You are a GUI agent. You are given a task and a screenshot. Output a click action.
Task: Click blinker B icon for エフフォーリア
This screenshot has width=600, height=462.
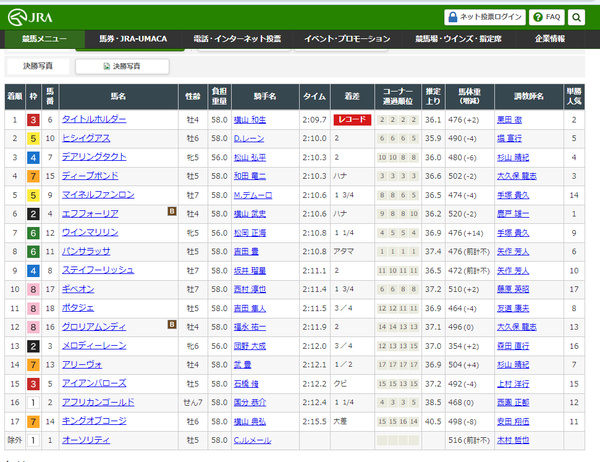[172, 211]
